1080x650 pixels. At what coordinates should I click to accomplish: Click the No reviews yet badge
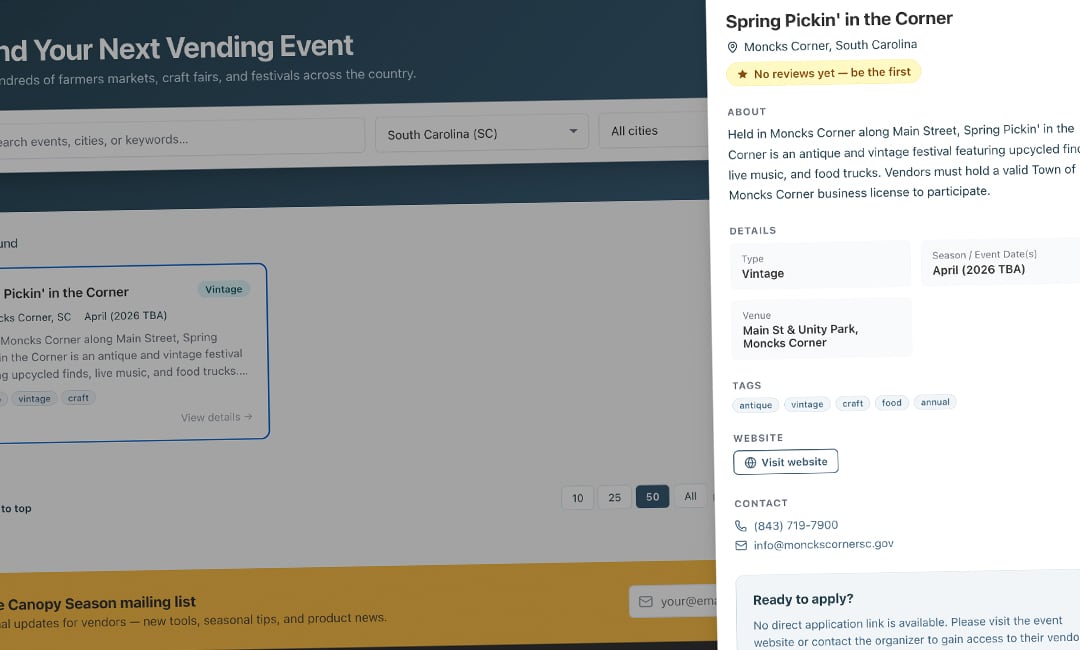tap(823, 73)
